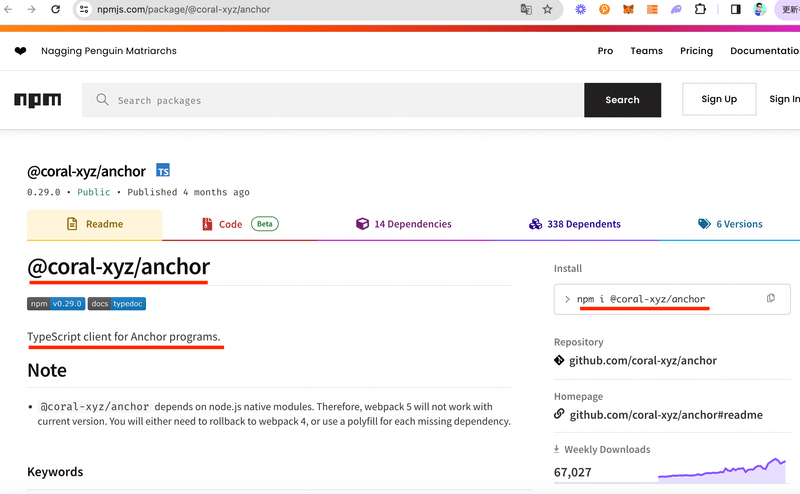The width and height of the screenshot is (800, 494).
Task: Open github.com/coral-xyz/anchor#readme homepage link
Action: tap(666, 414)
